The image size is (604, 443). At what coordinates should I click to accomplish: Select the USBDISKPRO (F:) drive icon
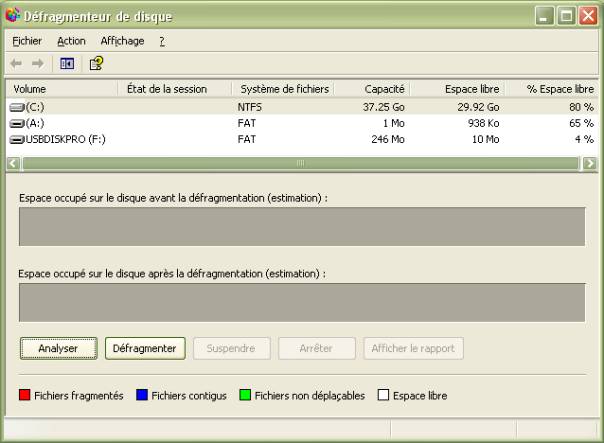tap(17, 139)
